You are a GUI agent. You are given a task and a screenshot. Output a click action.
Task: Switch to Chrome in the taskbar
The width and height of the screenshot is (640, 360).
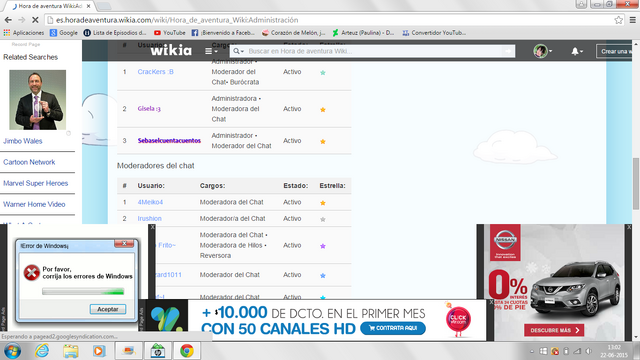tap(187, 351)
